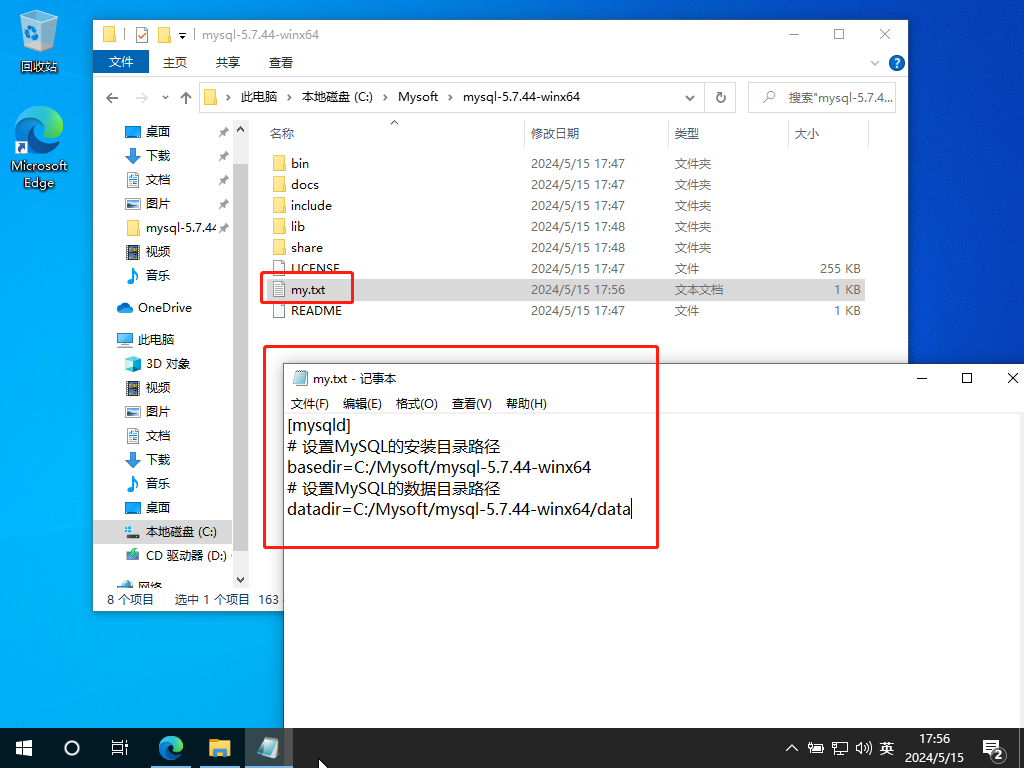The image size is (1024, 768).
Task: Click the Forward arrow in Explorer
Action: (x=142, y=98)
